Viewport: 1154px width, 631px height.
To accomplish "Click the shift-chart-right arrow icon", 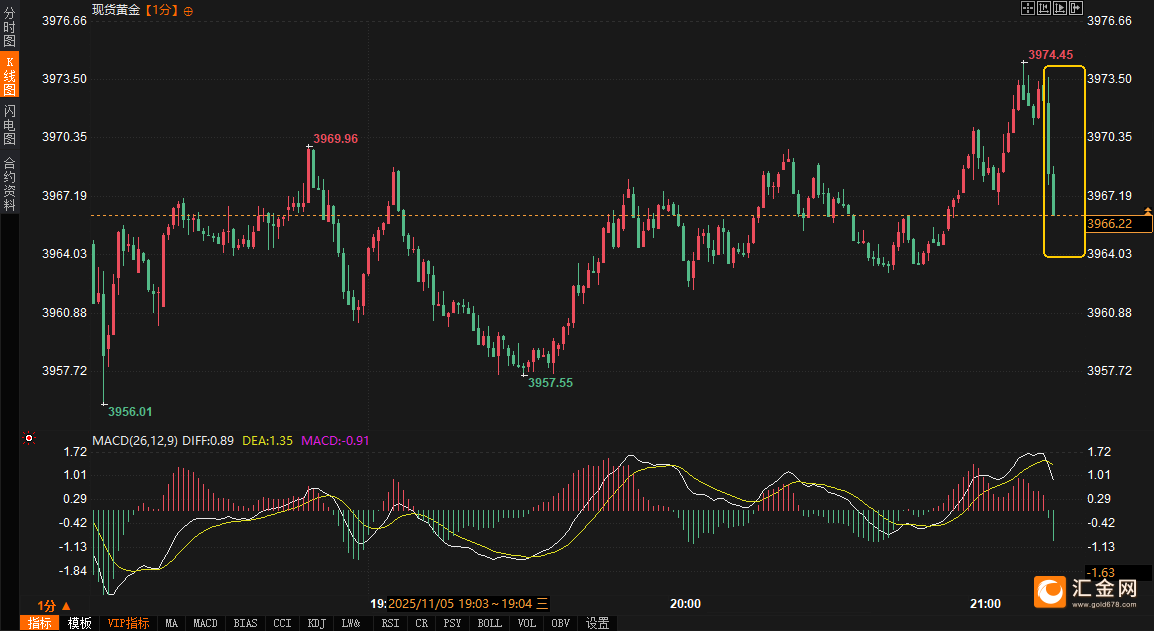I will pos(1077,8).
